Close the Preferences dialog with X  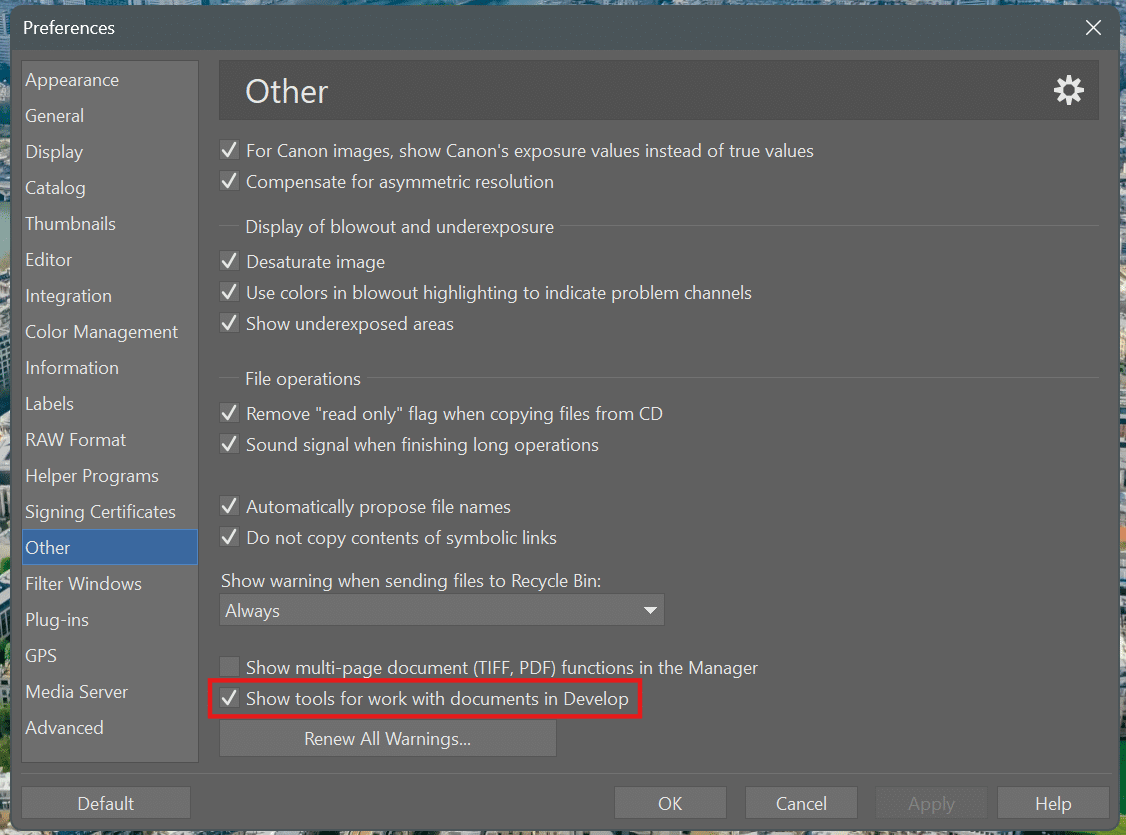point(1093,28)
